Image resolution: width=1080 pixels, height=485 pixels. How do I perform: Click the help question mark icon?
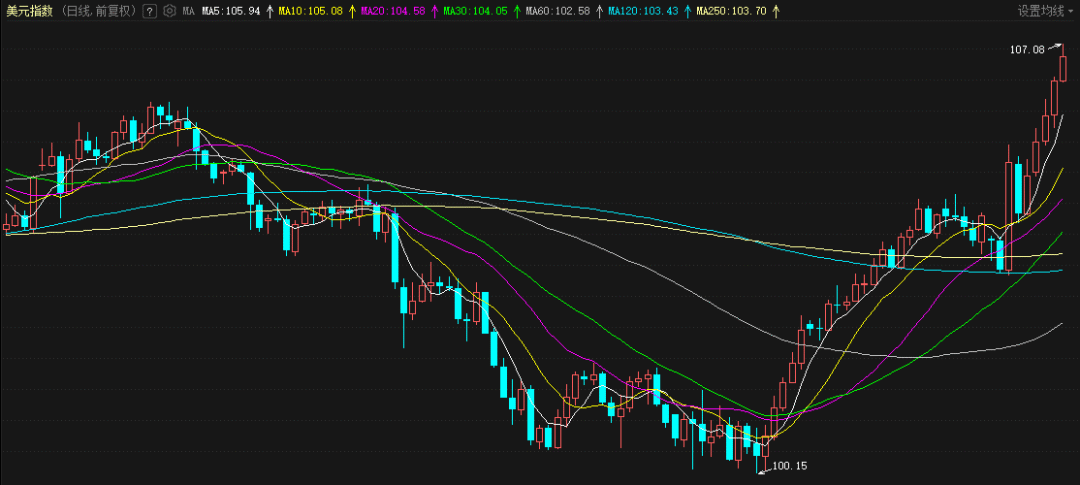pos(151,11)
